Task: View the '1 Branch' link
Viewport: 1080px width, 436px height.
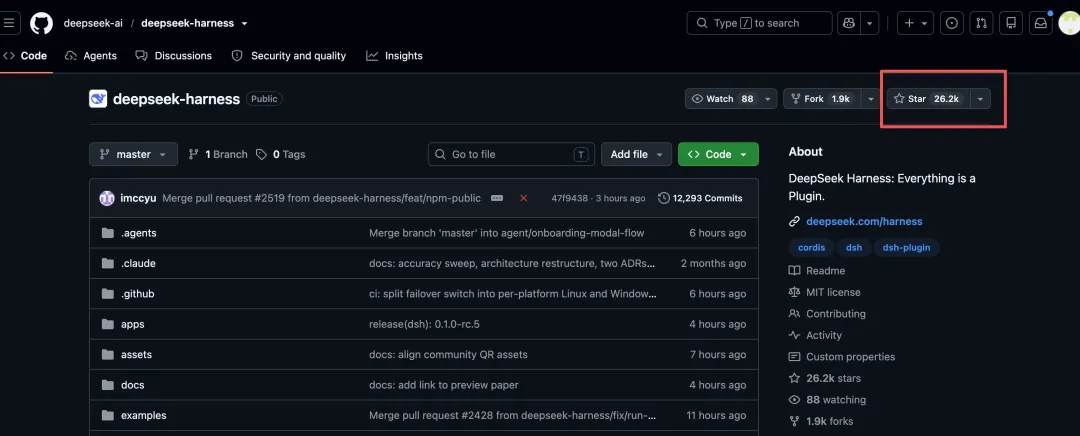Action: (218, 154)
